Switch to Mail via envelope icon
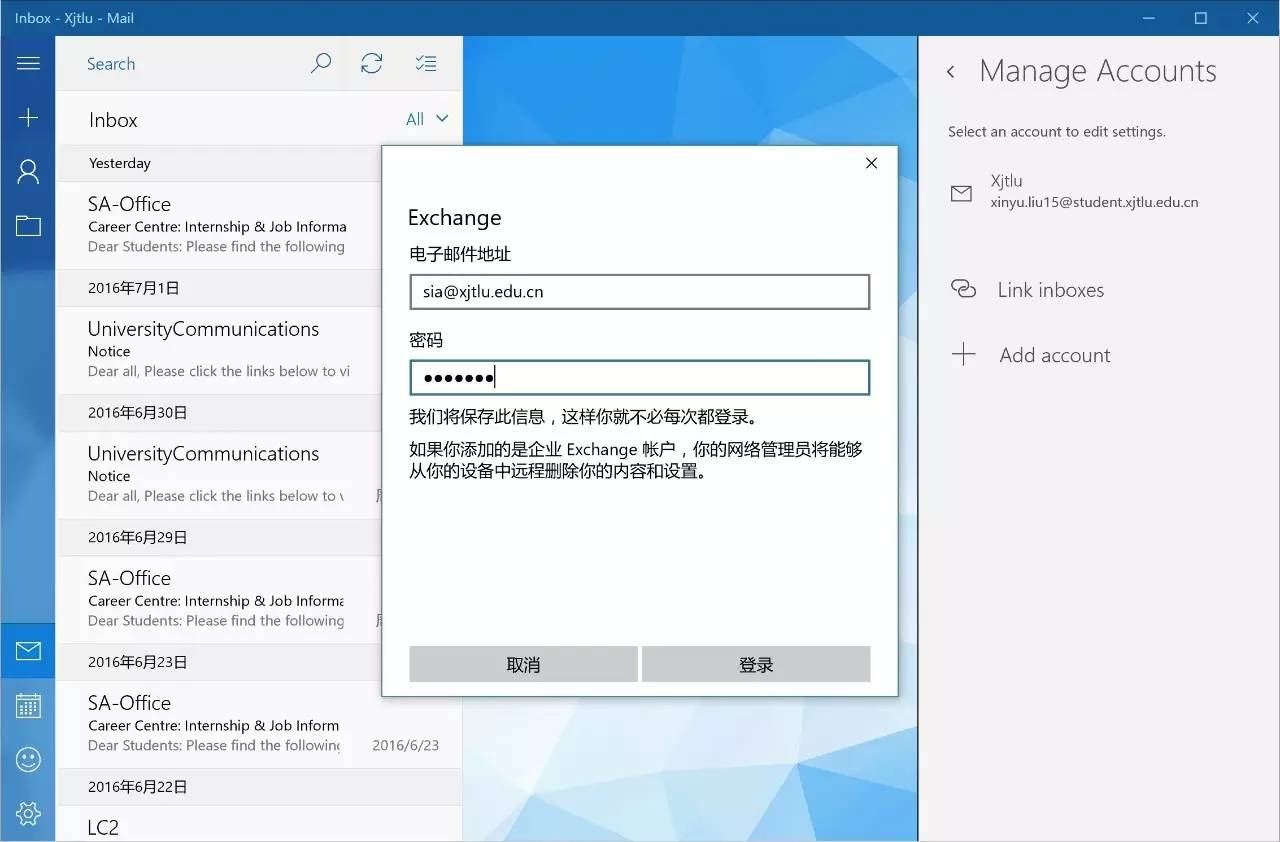1280x842 pixels. (x=28, y=652)
